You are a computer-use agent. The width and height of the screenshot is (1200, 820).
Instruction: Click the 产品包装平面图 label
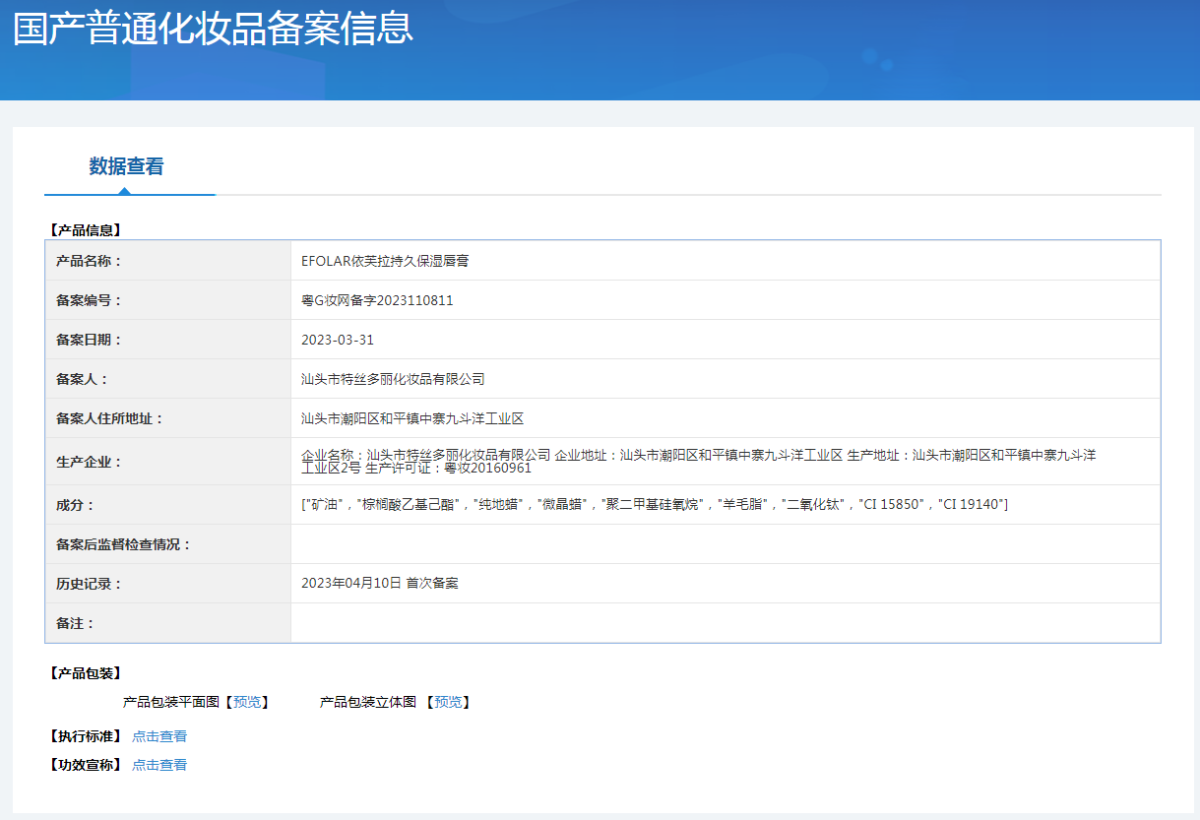tap(171, 702)
